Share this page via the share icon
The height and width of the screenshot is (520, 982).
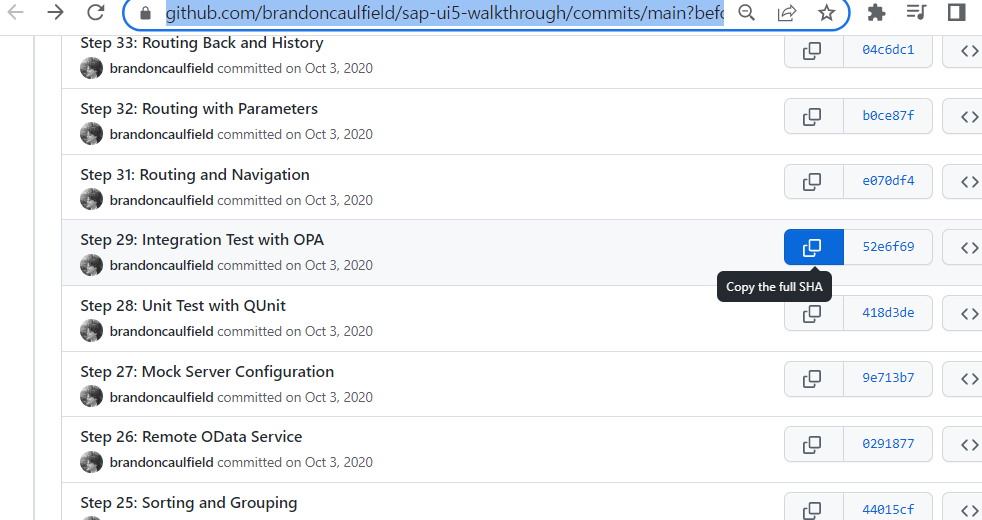point(787,13)
